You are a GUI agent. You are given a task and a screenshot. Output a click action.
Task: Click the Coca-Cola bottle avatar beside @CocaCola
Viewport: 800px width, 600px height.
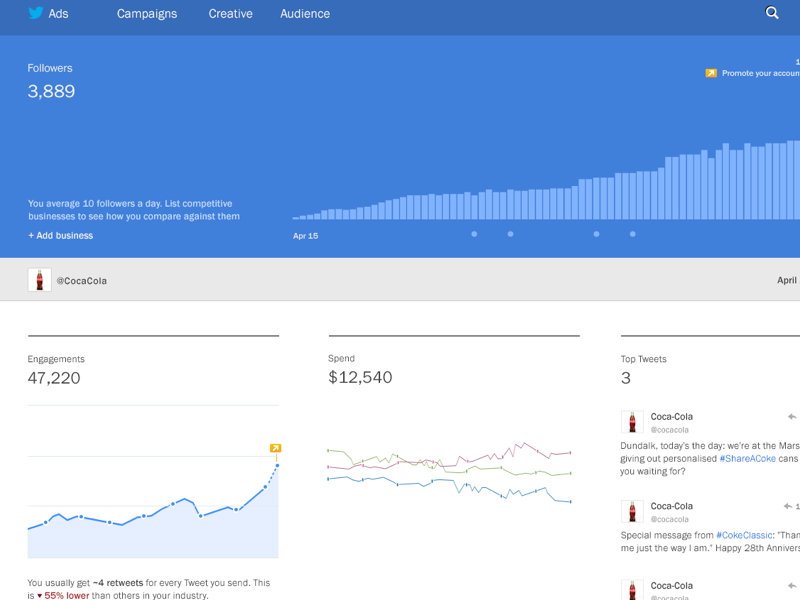[40, 281]
